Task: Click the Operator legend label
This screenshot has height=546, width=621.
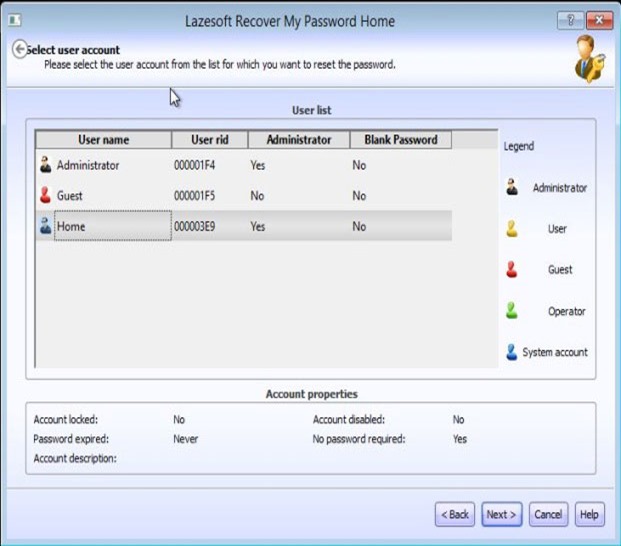Action: click(x=567, y=311)
